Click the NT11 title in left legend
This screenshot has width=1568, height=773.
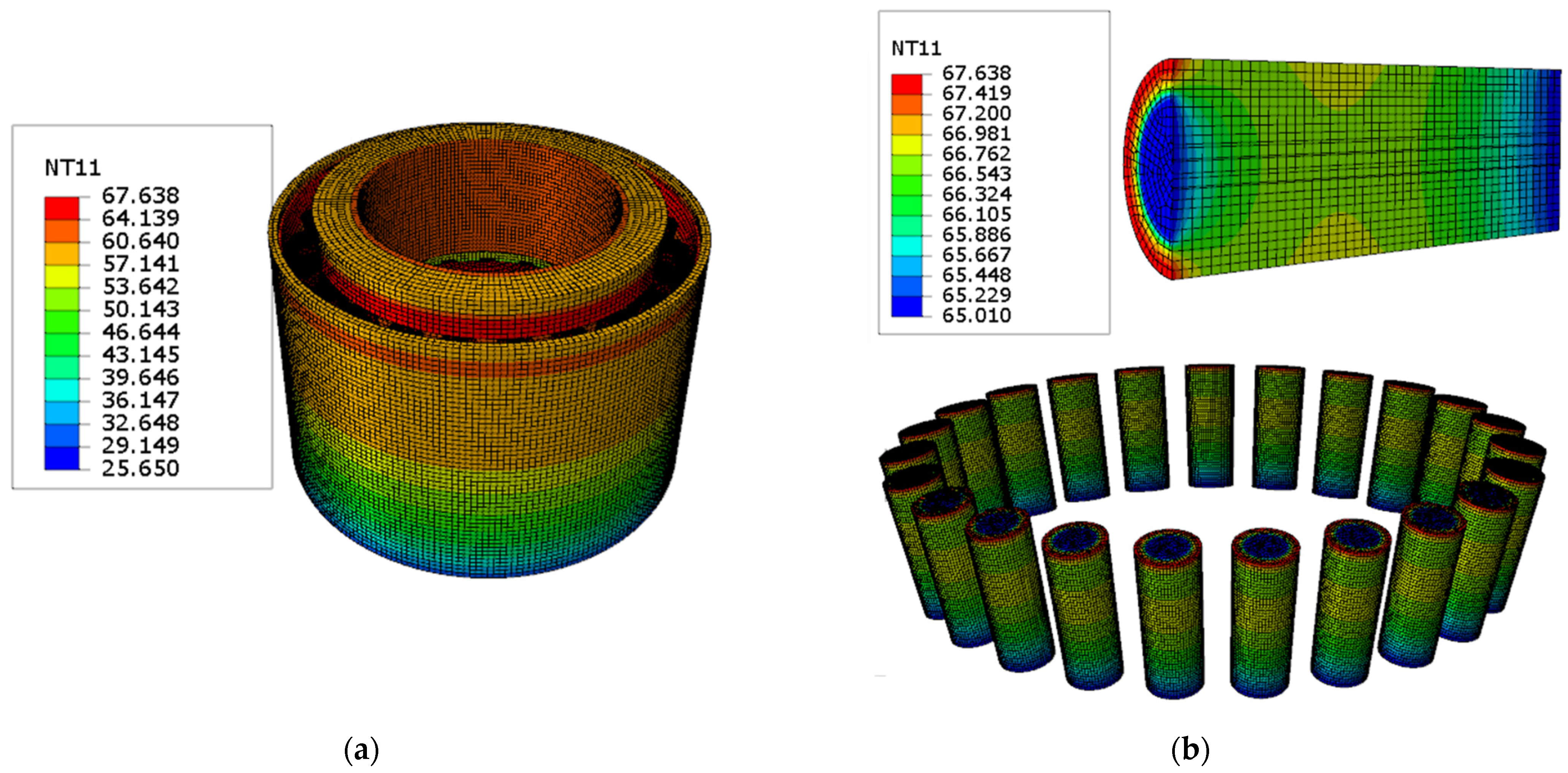point(73,168)
